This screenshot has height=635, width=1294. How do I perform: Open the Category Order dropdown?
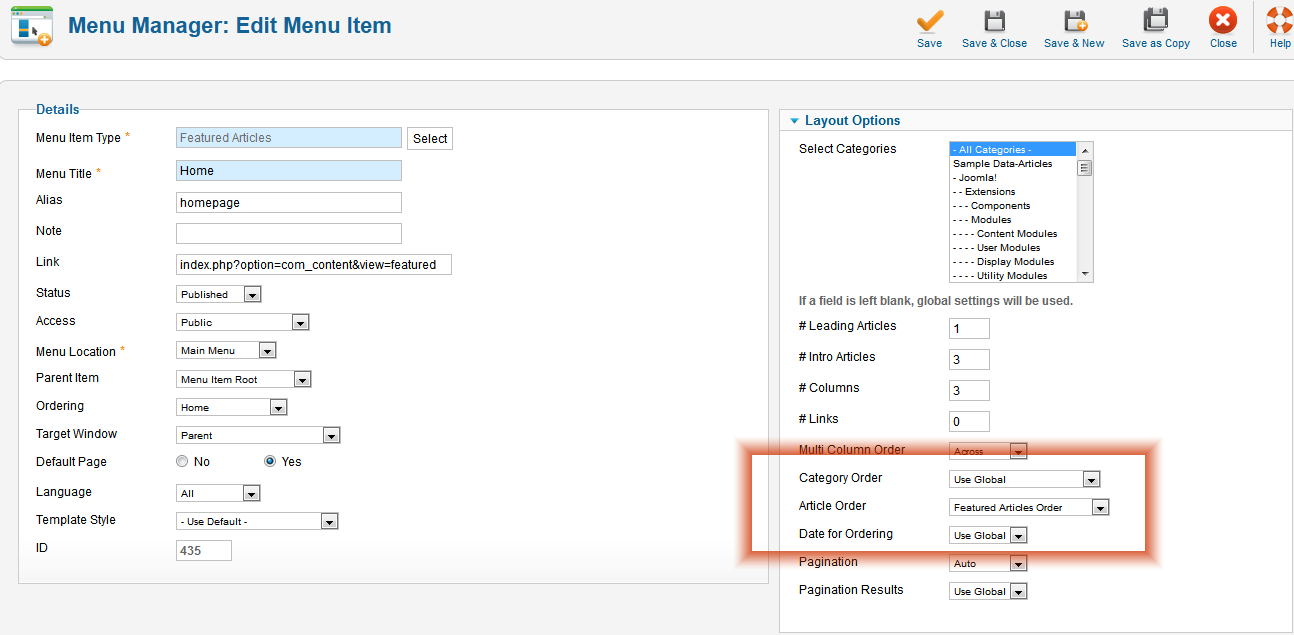[1024, 480]
